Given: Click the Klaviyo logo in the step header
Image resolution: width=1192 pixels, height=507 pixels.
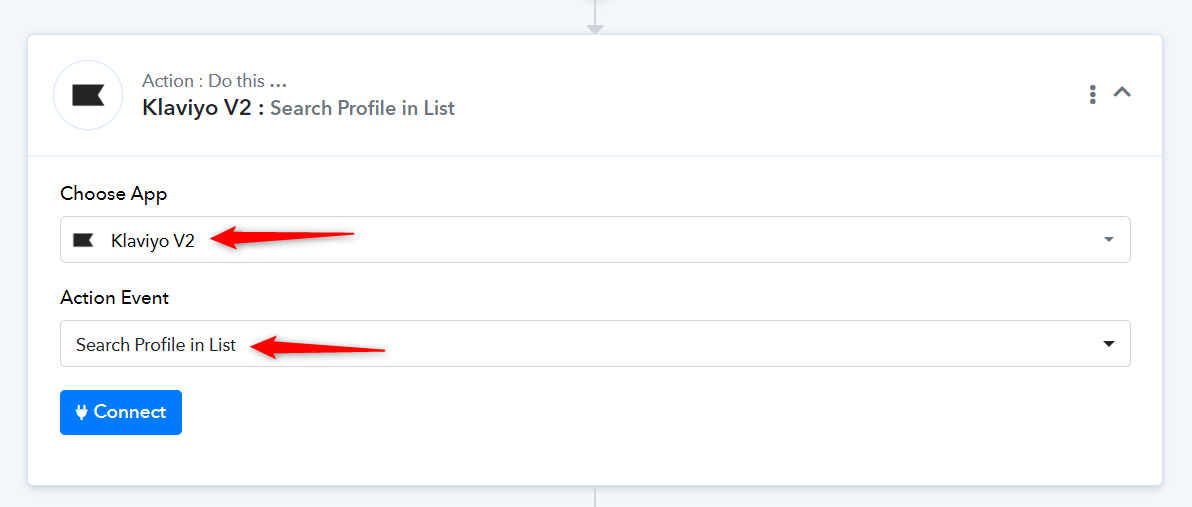Looking at the screenshot, I should (x=87, y=95).
